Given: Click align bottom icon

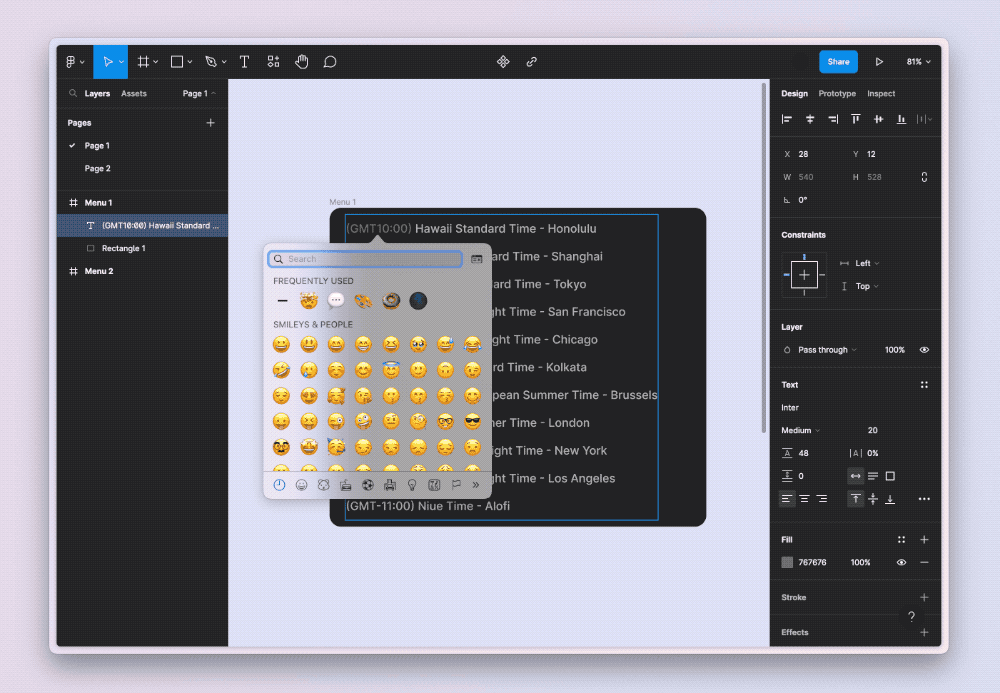Looking at the screenshot, I should (901, 119).
